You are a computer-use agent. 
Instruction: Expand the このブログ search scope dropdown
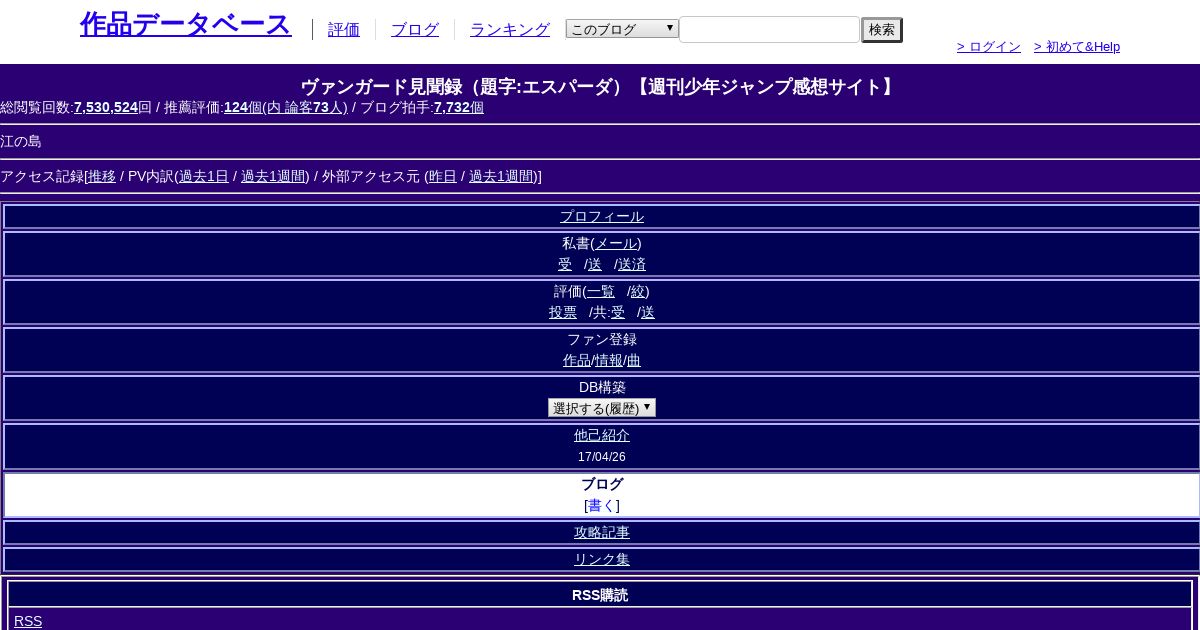coord(622,29)
